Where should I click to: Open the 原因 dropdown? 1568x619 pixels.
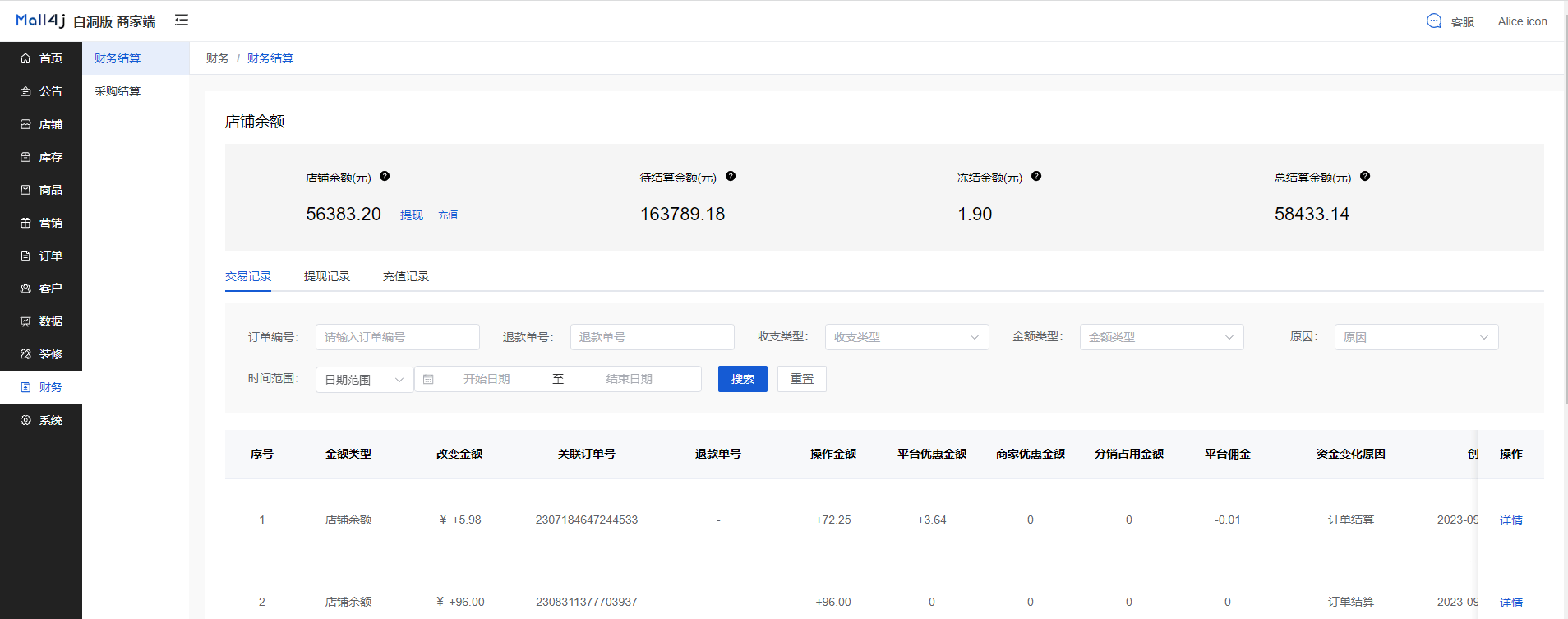[x=1417, y=337]
